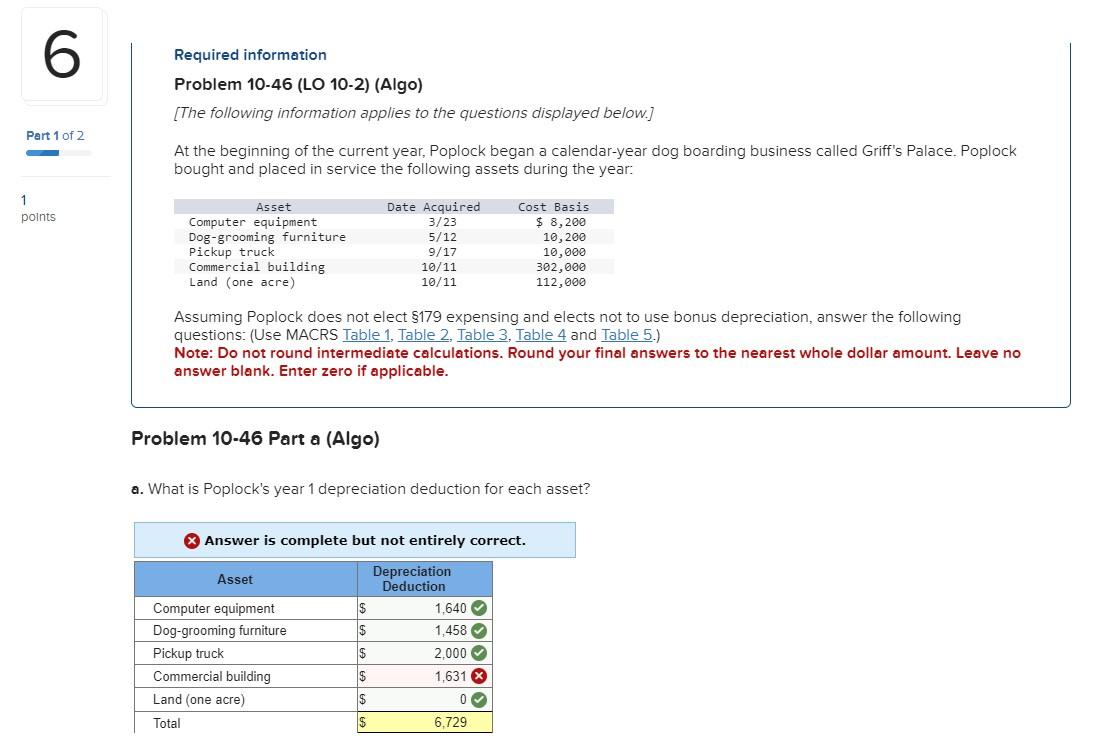Click the green check beside 2,000
The height and width of the screenshot is (736, 1111).
(479, 653)
